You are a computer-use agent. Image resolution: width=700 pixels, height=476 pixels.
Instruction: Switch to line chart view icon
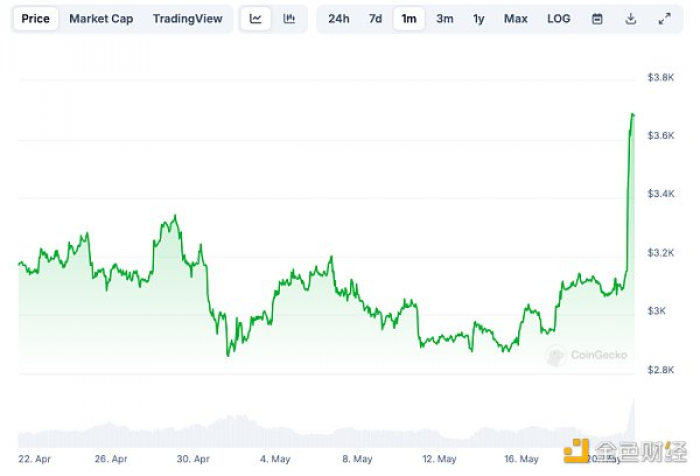click(x=255, y=19)
